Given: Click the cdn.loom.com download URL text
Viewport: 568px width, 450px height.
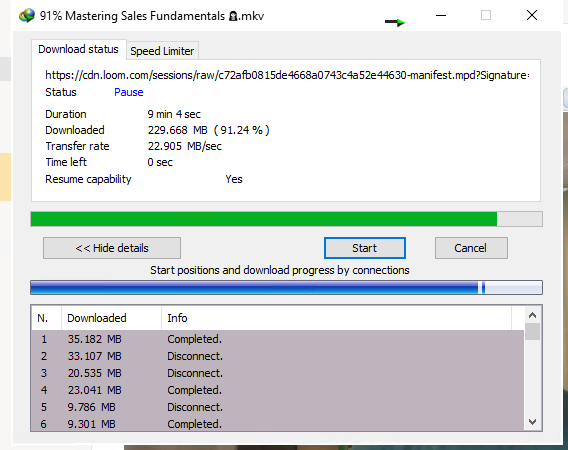Looking at the screenshot, I should tap(287, 75).
